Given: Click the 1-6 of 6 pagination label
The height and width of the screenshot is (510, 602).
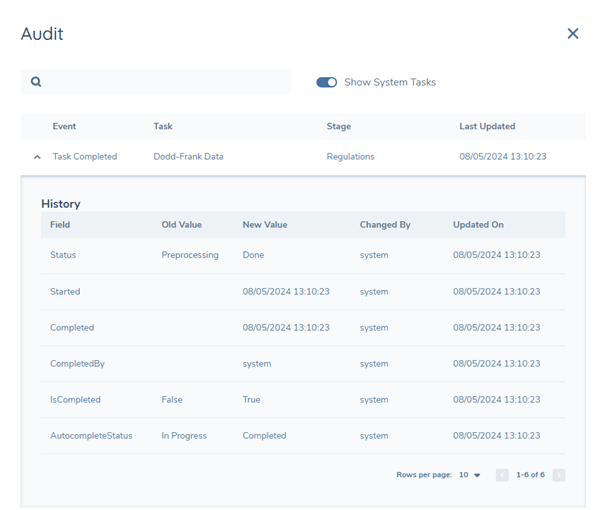Looking at the screenshot, I should (x=530, y=475).
